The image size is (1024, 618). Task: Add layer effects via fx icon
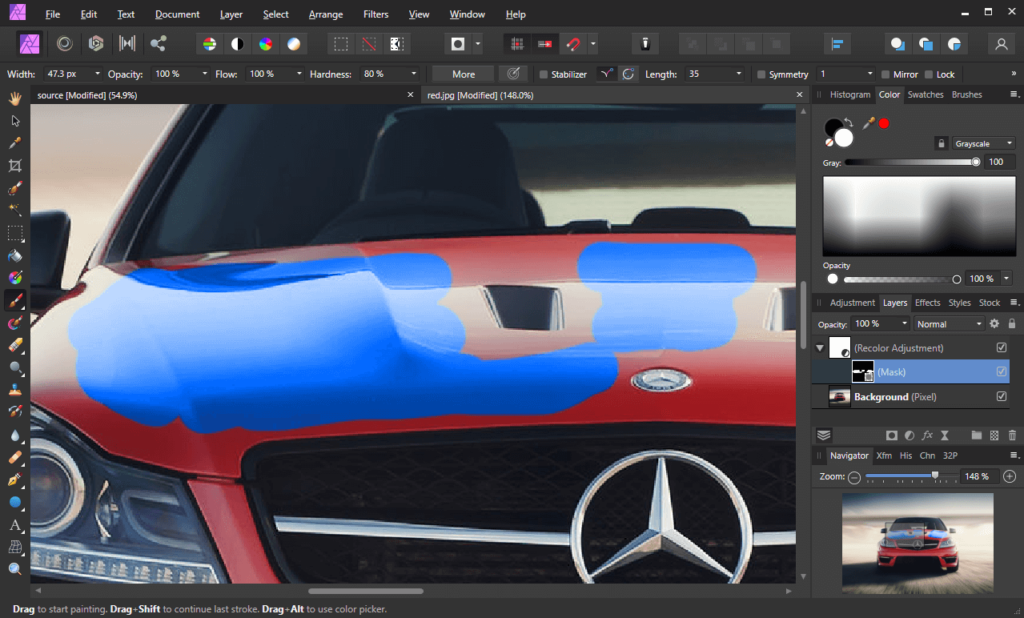click(x=927, y=435)
